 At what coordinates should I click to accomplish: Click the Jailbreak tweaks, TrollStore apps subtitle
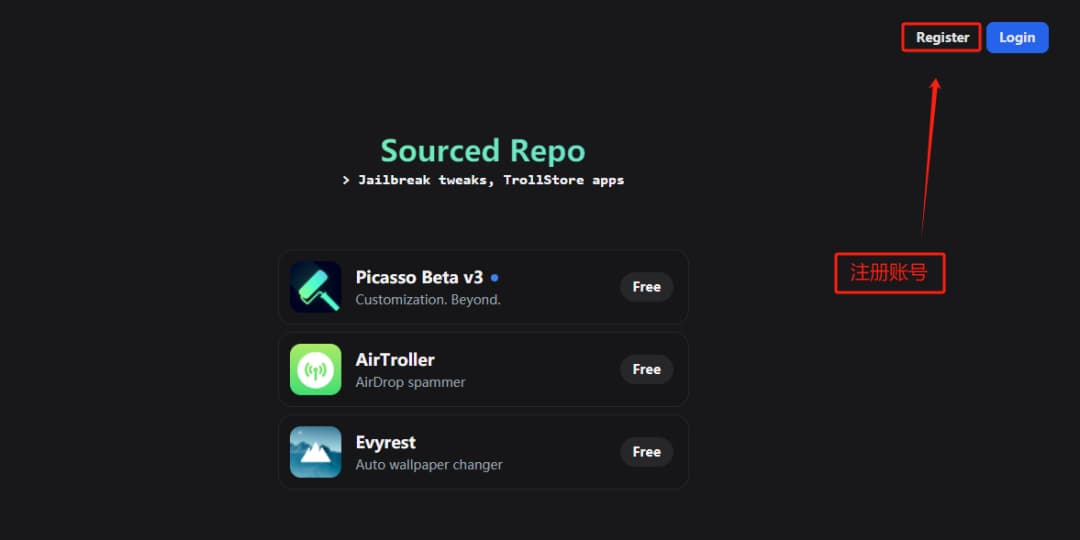483,180
